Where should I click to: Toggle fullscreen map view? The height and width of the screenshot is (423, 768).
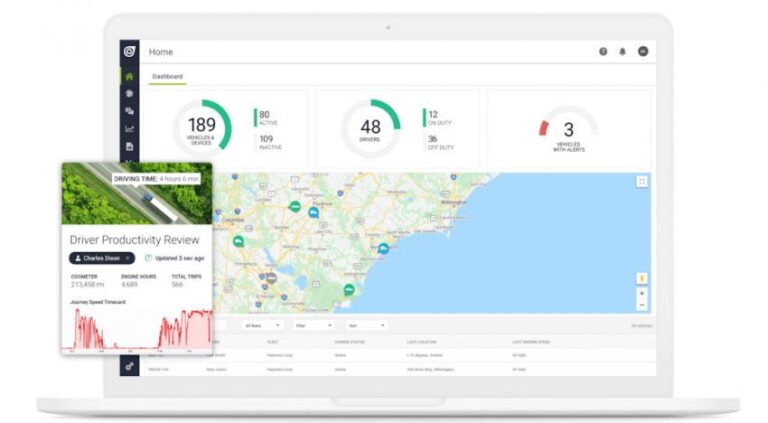pyautogui.click(x=641, y=181)
